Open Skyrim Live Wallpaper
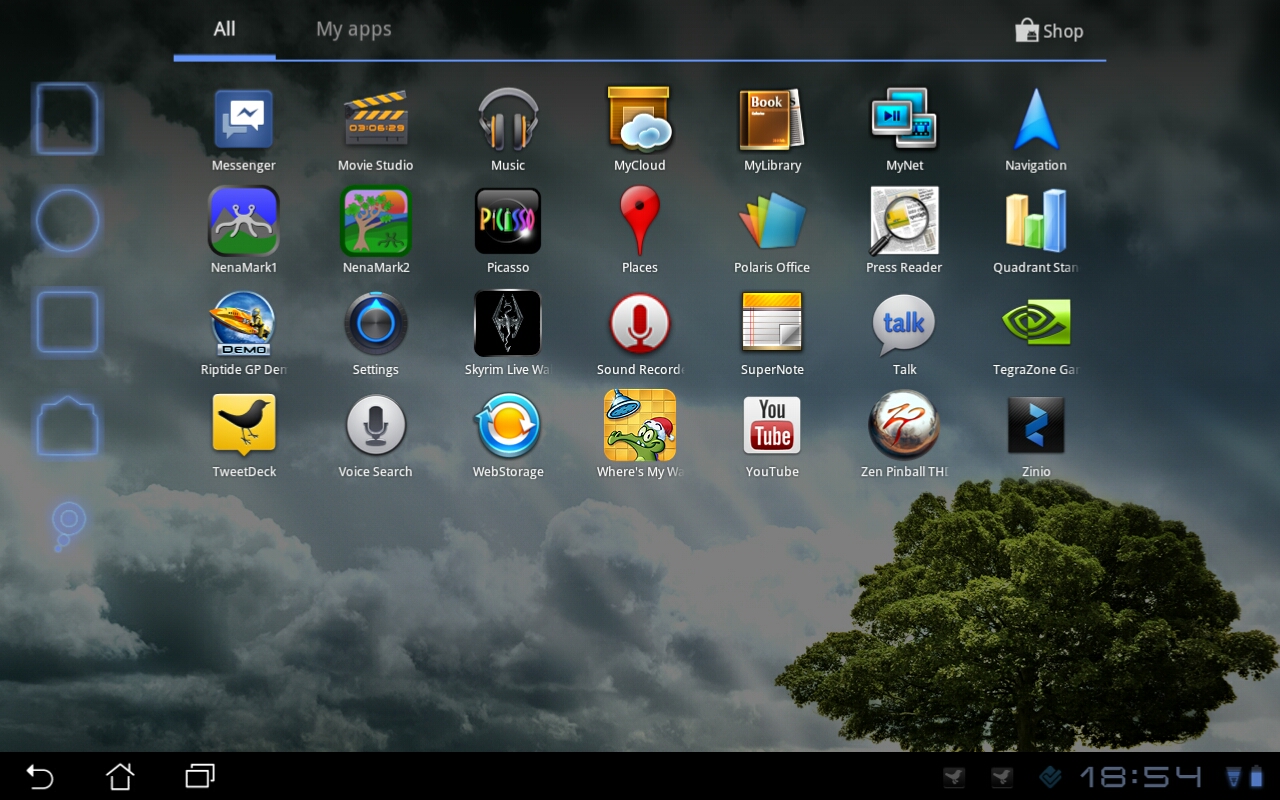This screenshot has width=1280, height=800. [508, 333]
